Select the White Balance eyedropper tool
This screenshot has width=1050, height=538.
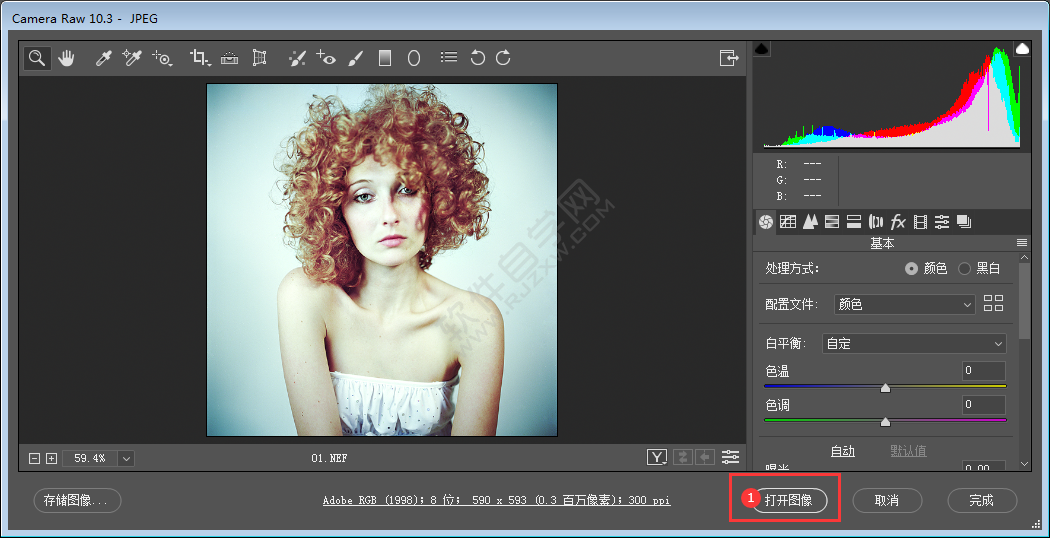[103, 58]
